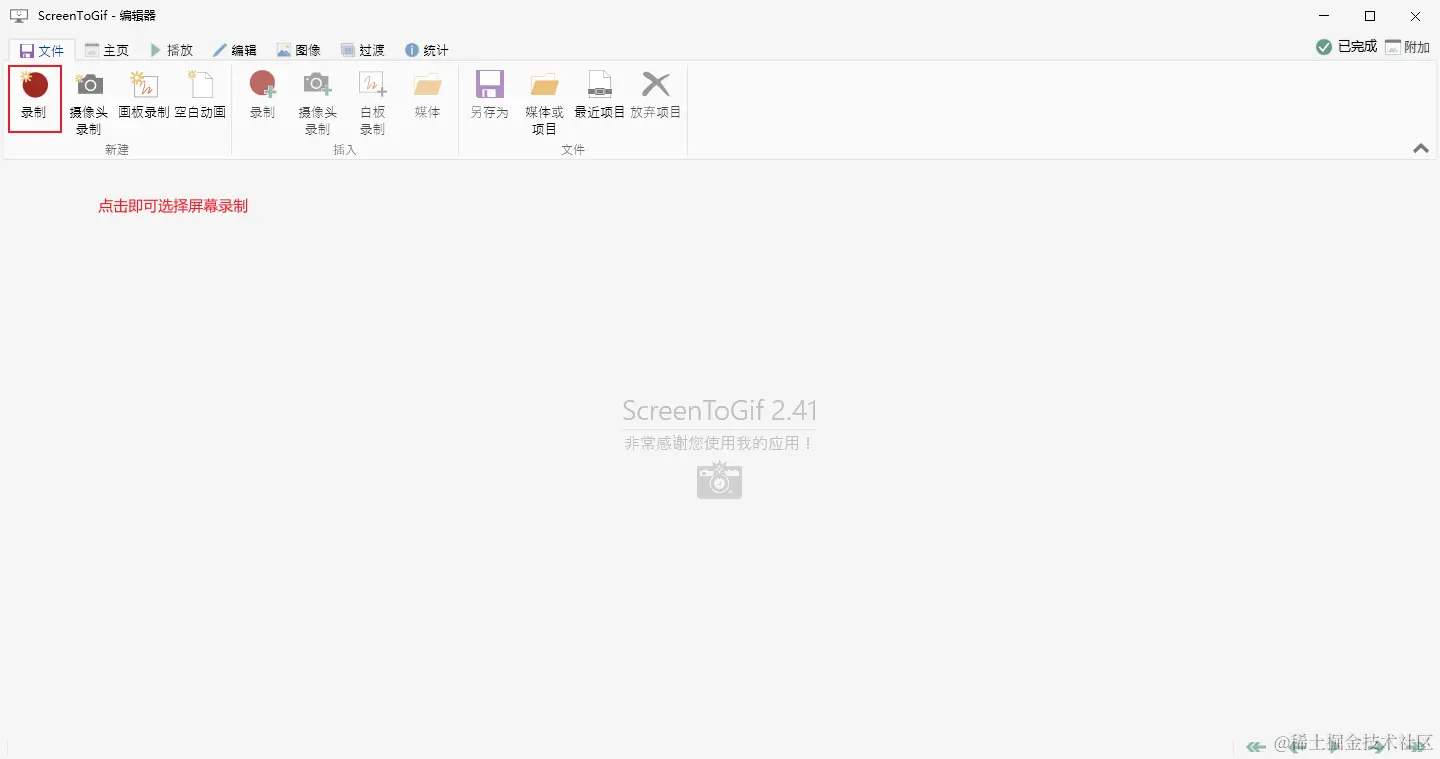
Task: Maximize the ScreenToGif editor window
Action: click(1370, 16)
